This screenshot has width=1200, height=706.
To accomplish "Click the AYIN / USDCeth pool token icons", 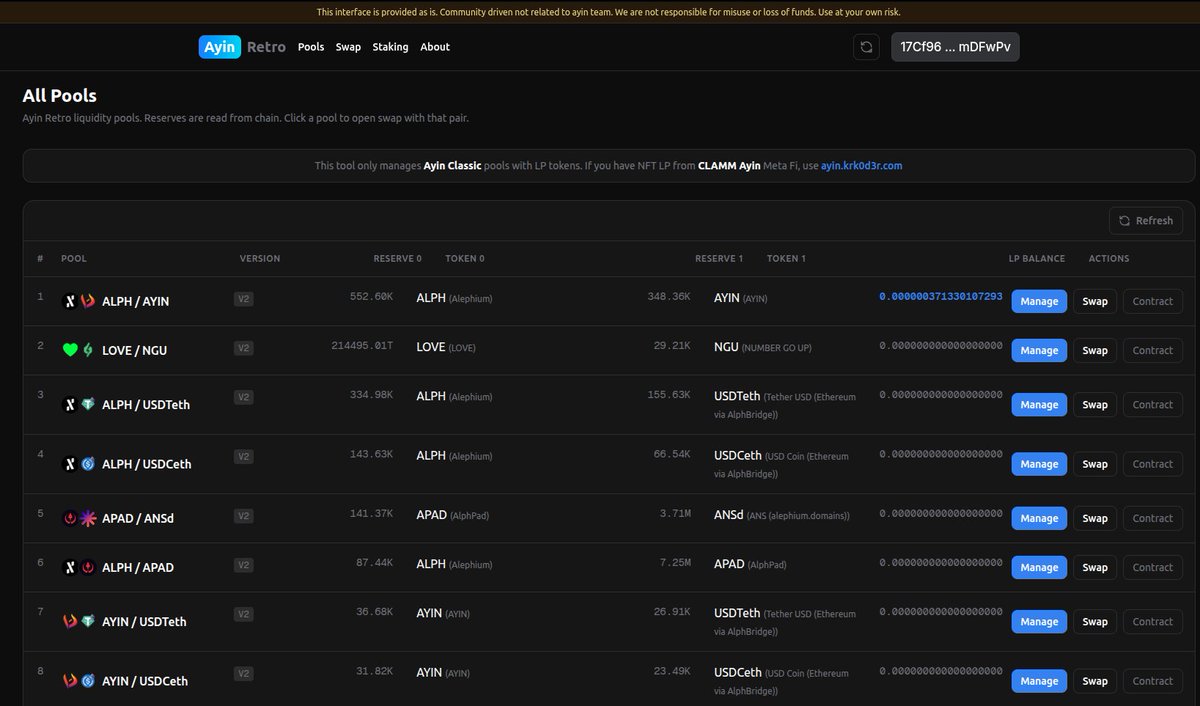I will click(78, 681).
